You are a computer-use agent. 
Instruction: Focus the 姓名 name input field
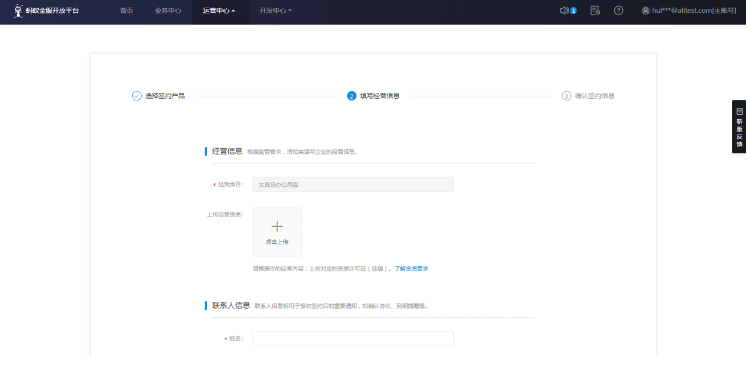[x=353, y=338]
